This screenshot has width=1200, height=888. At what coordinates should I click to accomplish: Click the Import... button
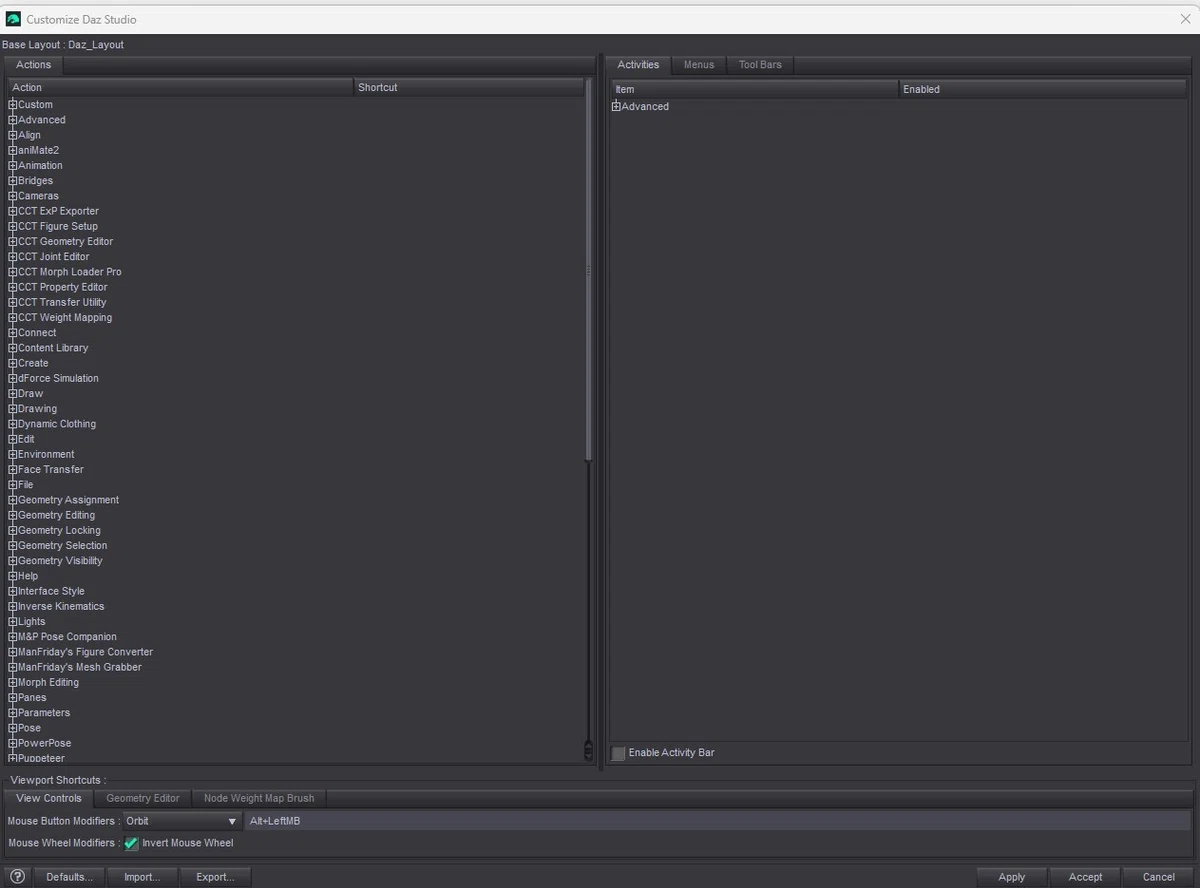pyautogui.click(x=142, y=877)
